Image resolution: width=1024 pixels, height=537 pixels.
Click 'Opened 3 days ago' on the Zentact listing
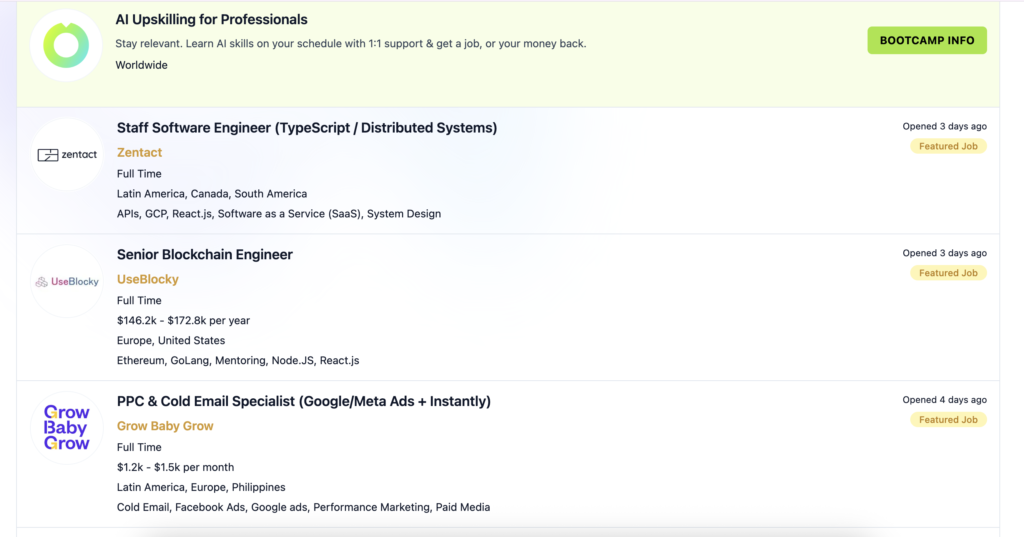[944, 126]
